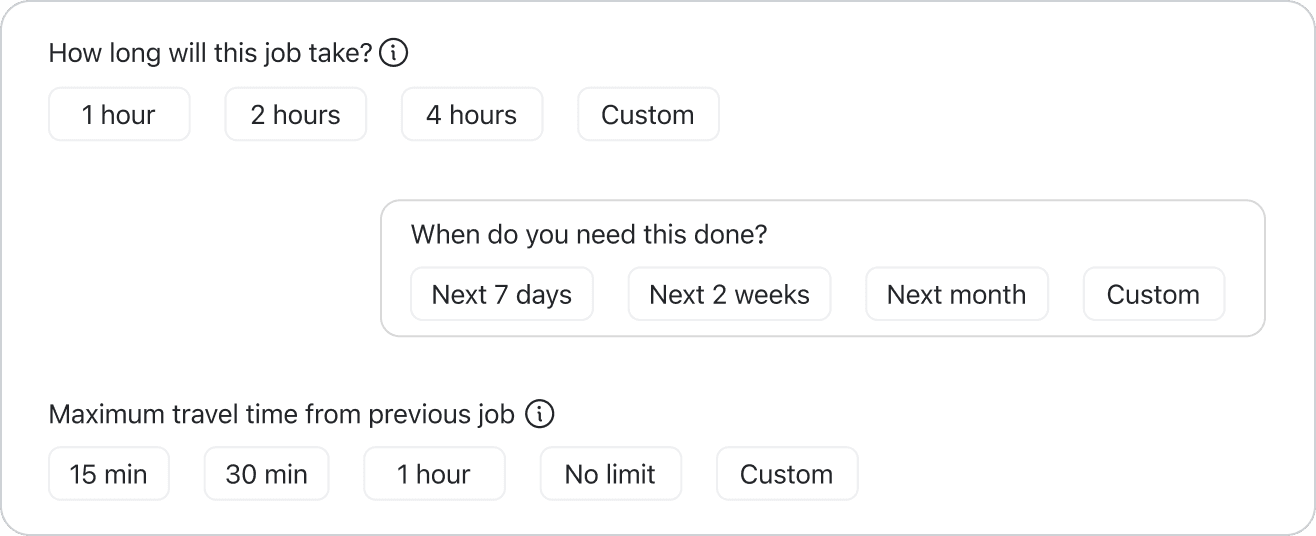Screen dimensions: 1316x536
Task: Select No limit for travel time
Action: pyautogui.click(x=610, y=474)
